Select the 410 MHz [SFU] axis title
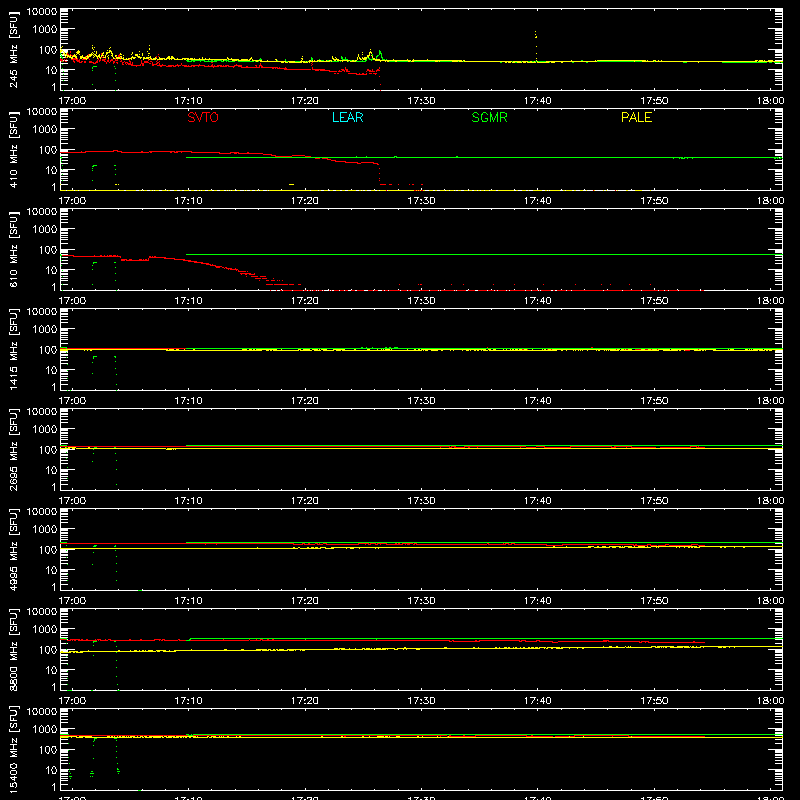 (14, 149)
